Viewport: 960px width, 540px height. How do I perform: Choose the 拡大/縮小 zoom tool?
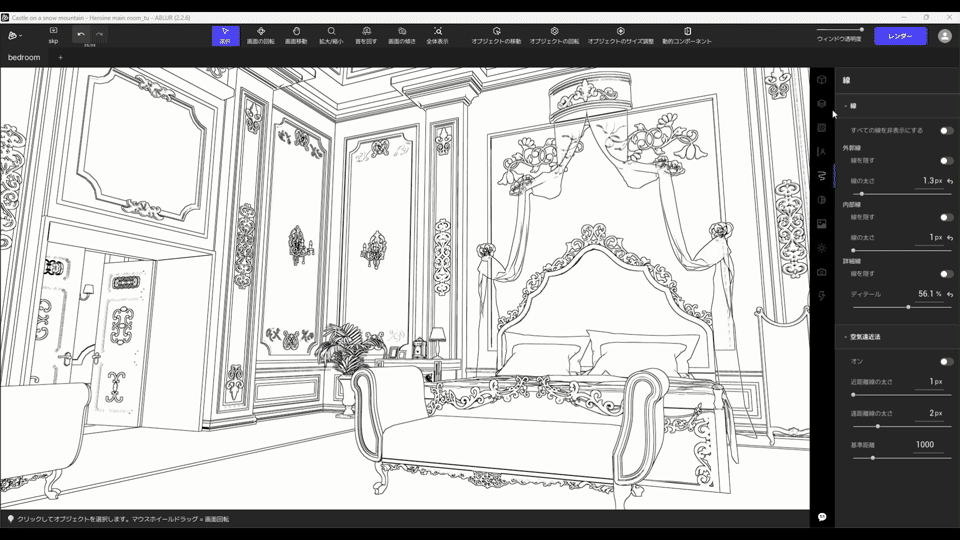tap(331, 36)
